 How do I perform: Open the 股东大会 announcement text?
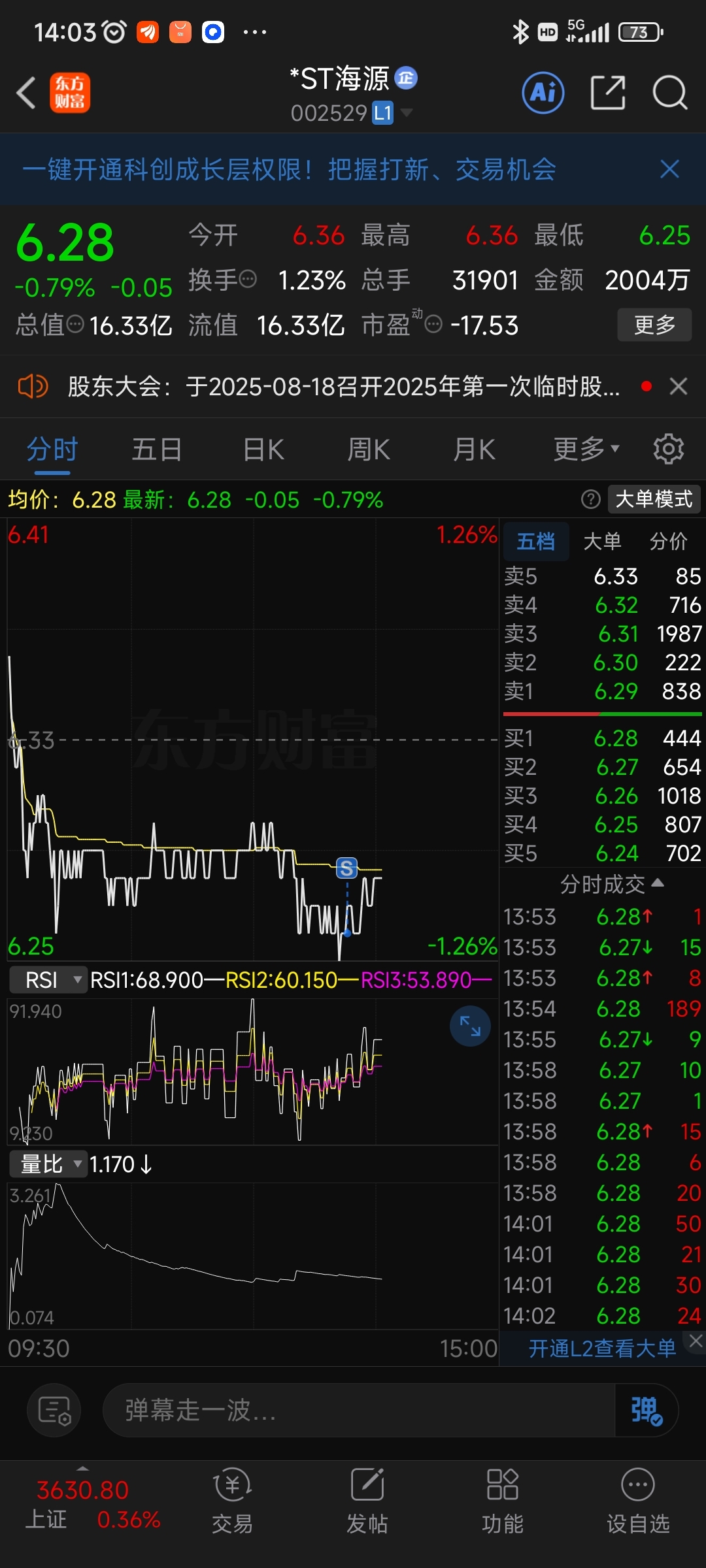(344, 386)
